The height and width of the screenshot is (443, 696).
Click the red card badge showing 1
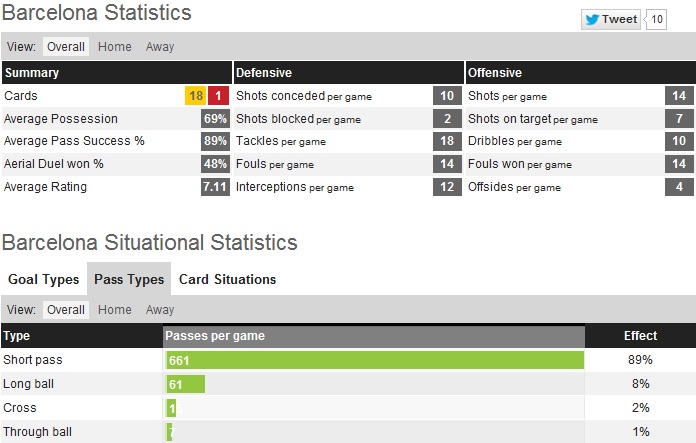[219, 96]
